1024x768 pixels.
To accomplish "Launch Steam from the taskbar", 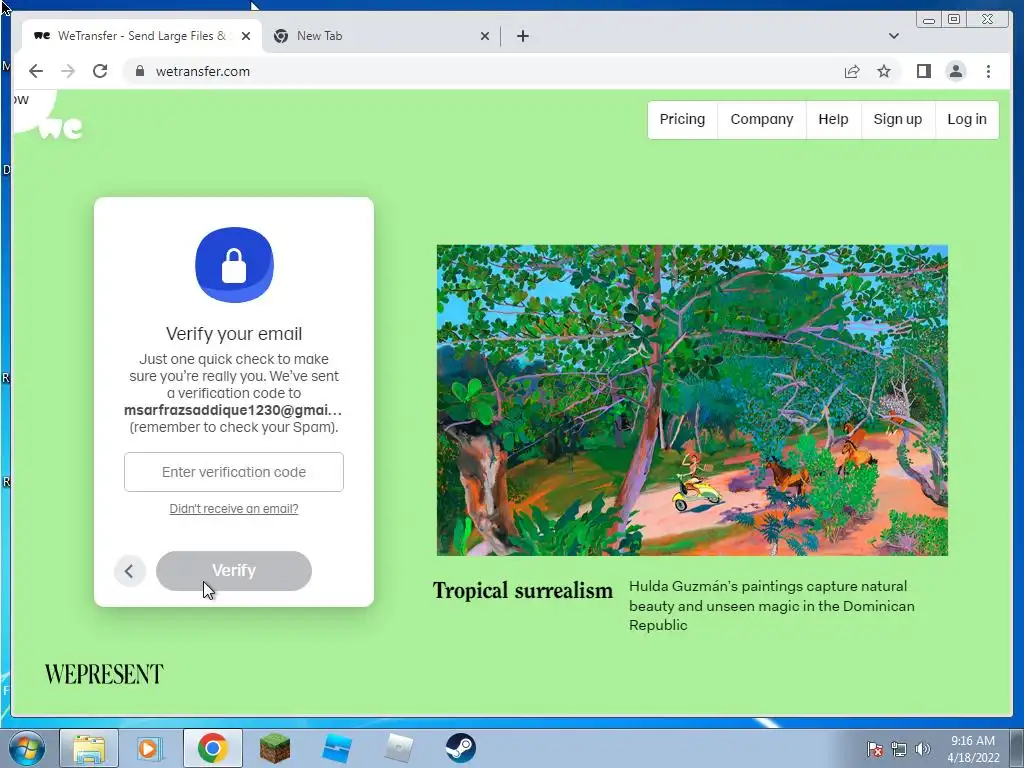I will tap(461, 748).
